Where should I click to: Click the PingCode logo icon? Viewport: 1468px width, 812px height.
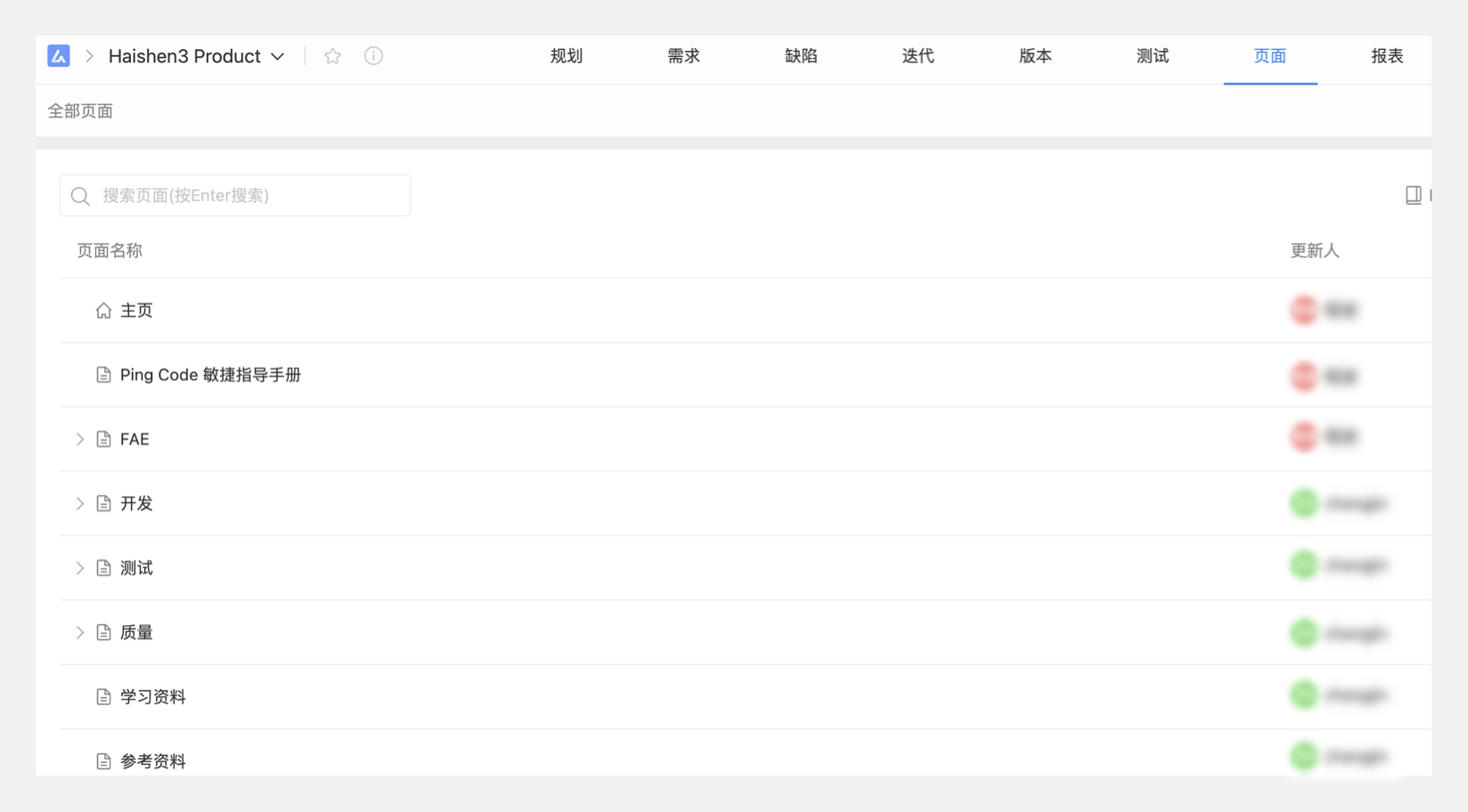pyautogui.click(x=59, y=56)
